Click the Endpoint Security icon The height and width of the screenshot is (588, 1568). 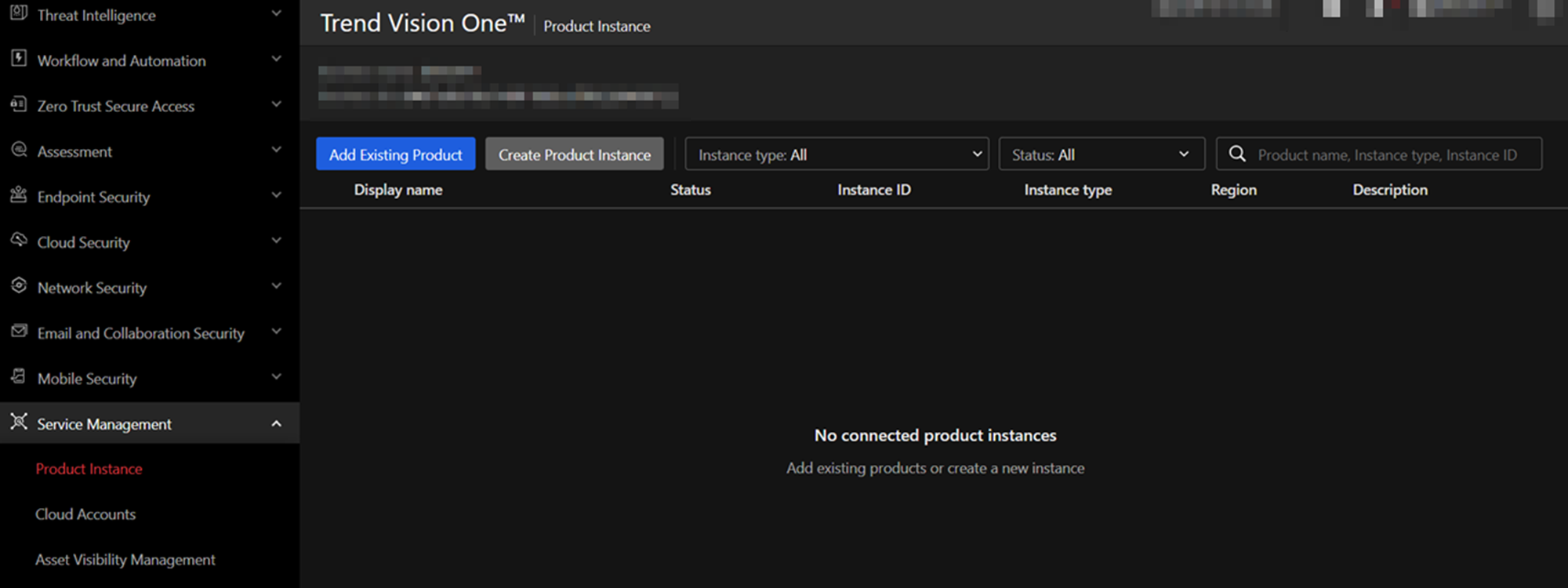(x=19, y=195)
